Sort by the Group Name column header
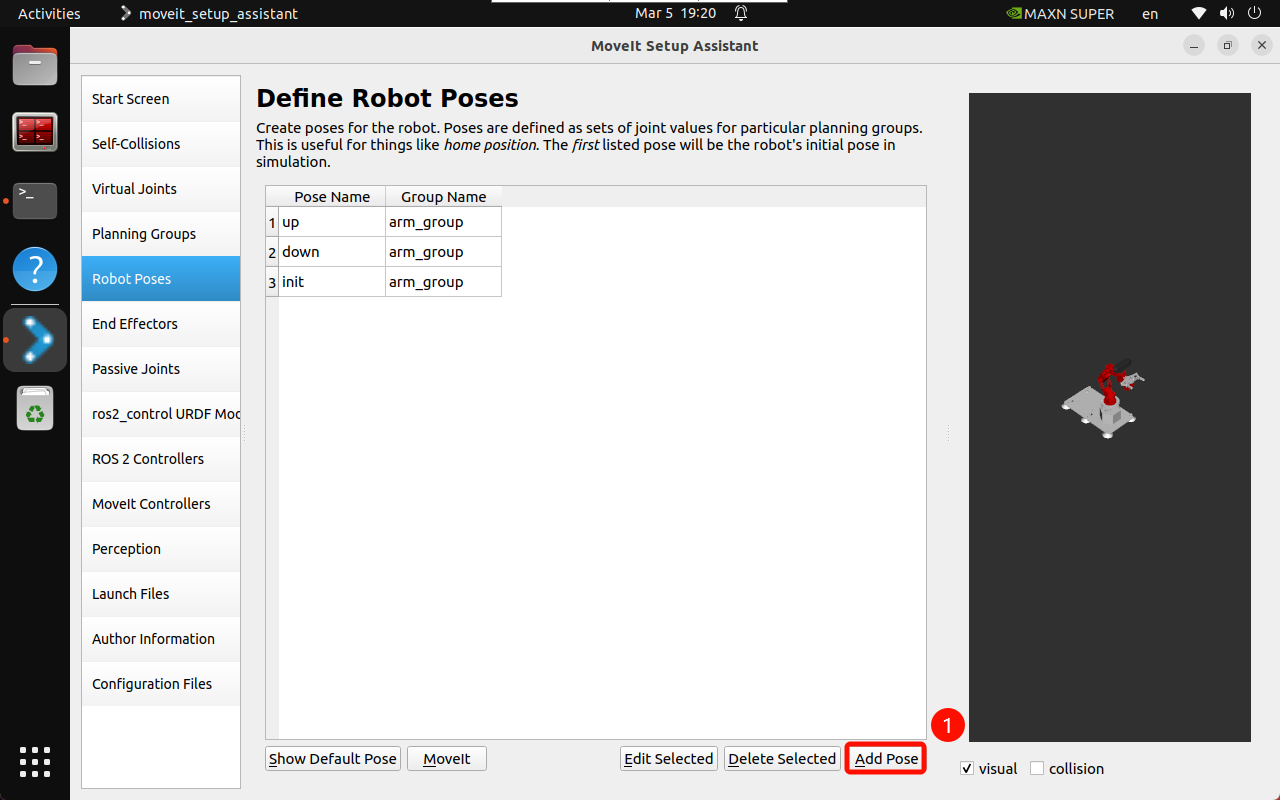Image resolution: width=1280 pixels, height=800 pixels. point(443,197)
